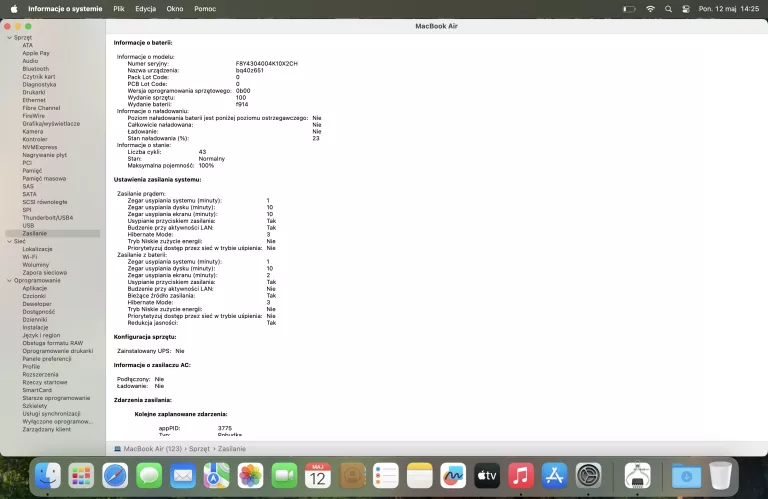
Task: Open the Plik menu
Action: [119, 9]
